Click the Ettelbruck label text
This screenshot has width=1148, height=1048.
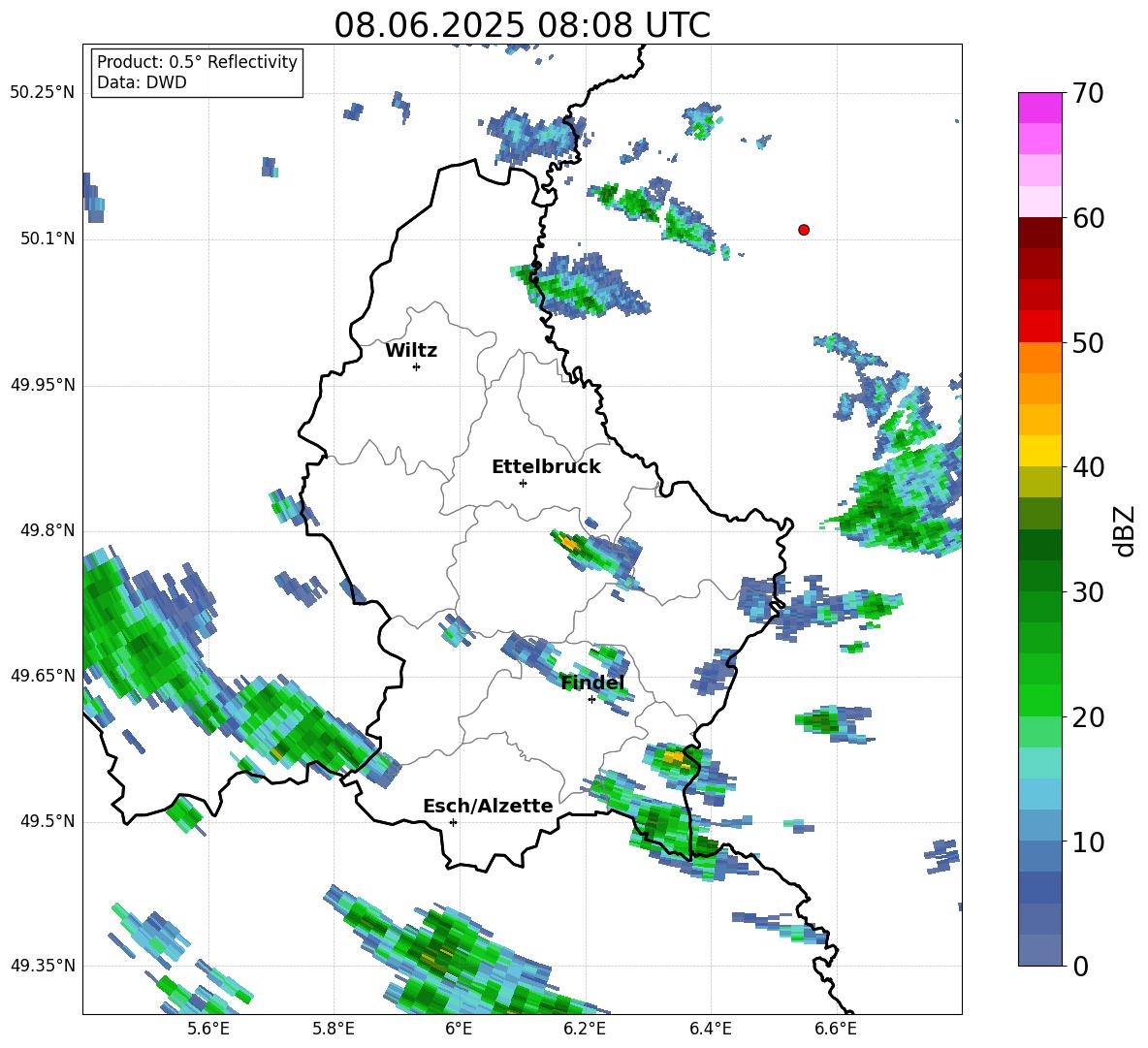click(x=546, y=467)
